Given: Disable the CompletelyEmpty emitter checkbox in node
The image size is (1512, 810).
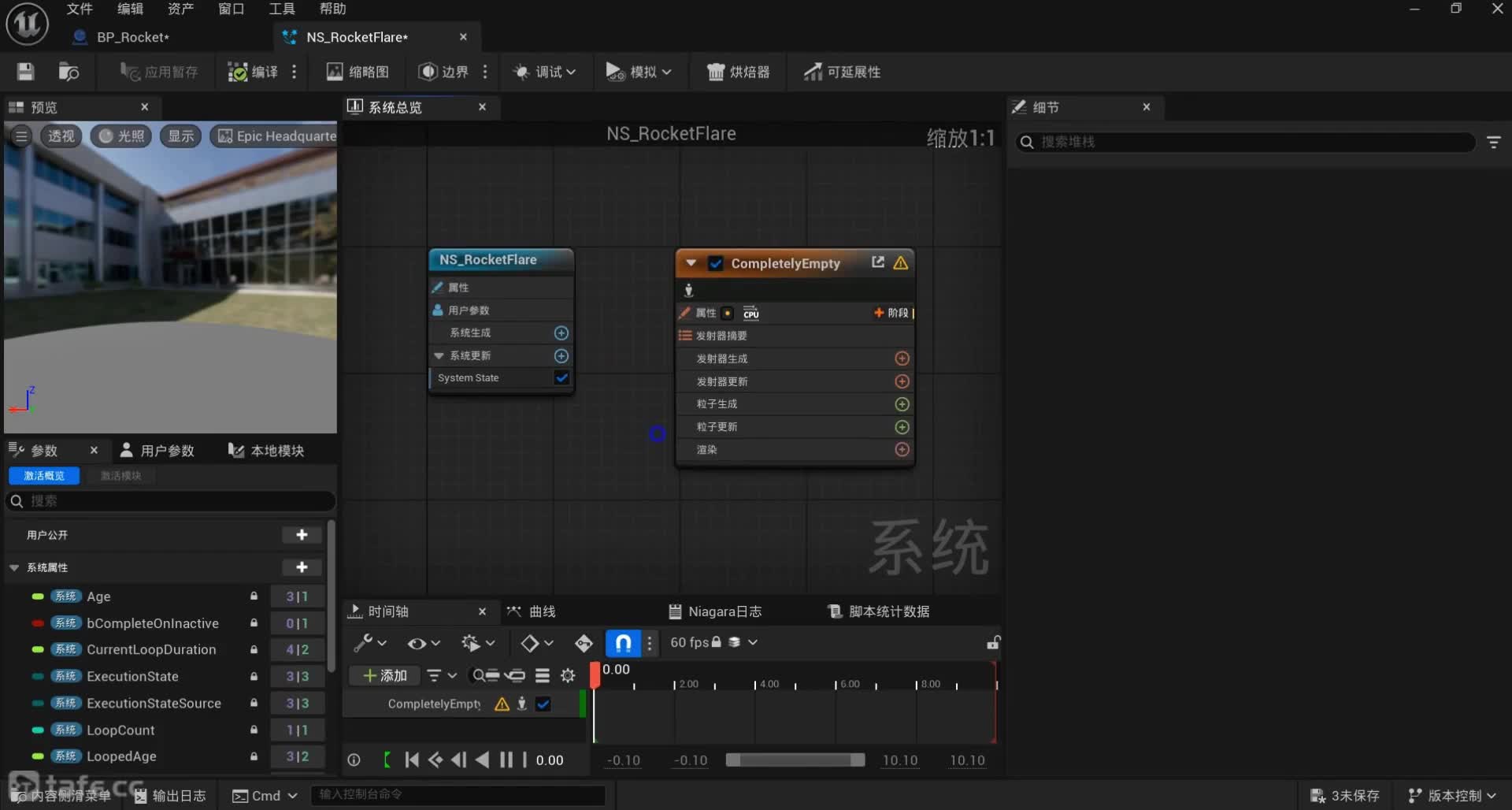Looking at the screenshot, I should tap(716, 263).
